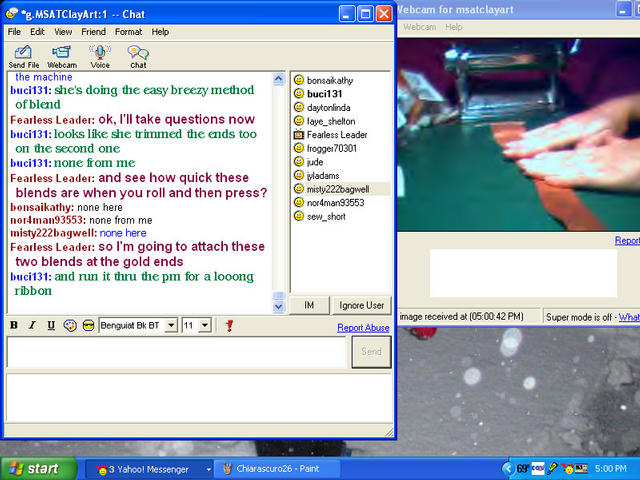Click the Send File toolbar icon
The image size is (640, 480).
click(x=23, y=57)
